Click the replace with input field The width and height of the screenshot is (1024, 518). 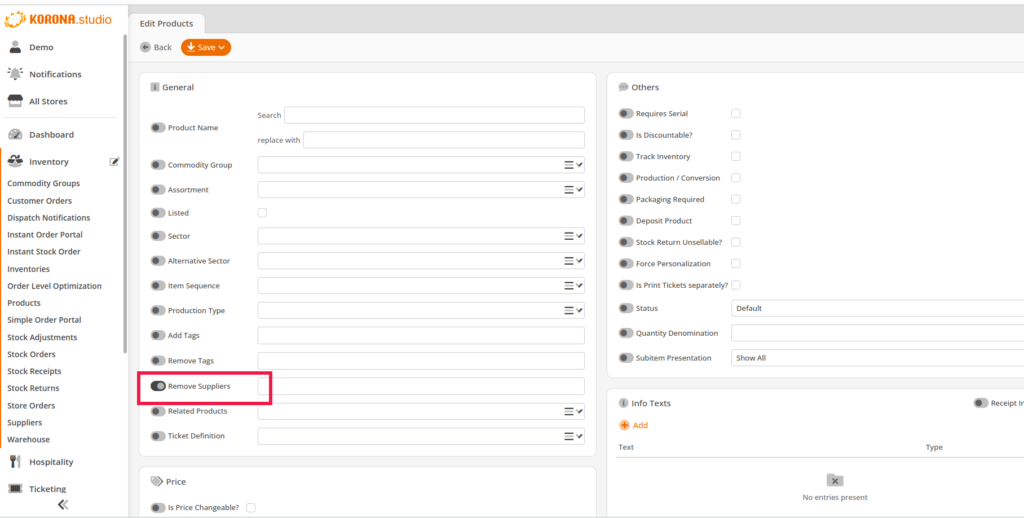tap(444, 140)
